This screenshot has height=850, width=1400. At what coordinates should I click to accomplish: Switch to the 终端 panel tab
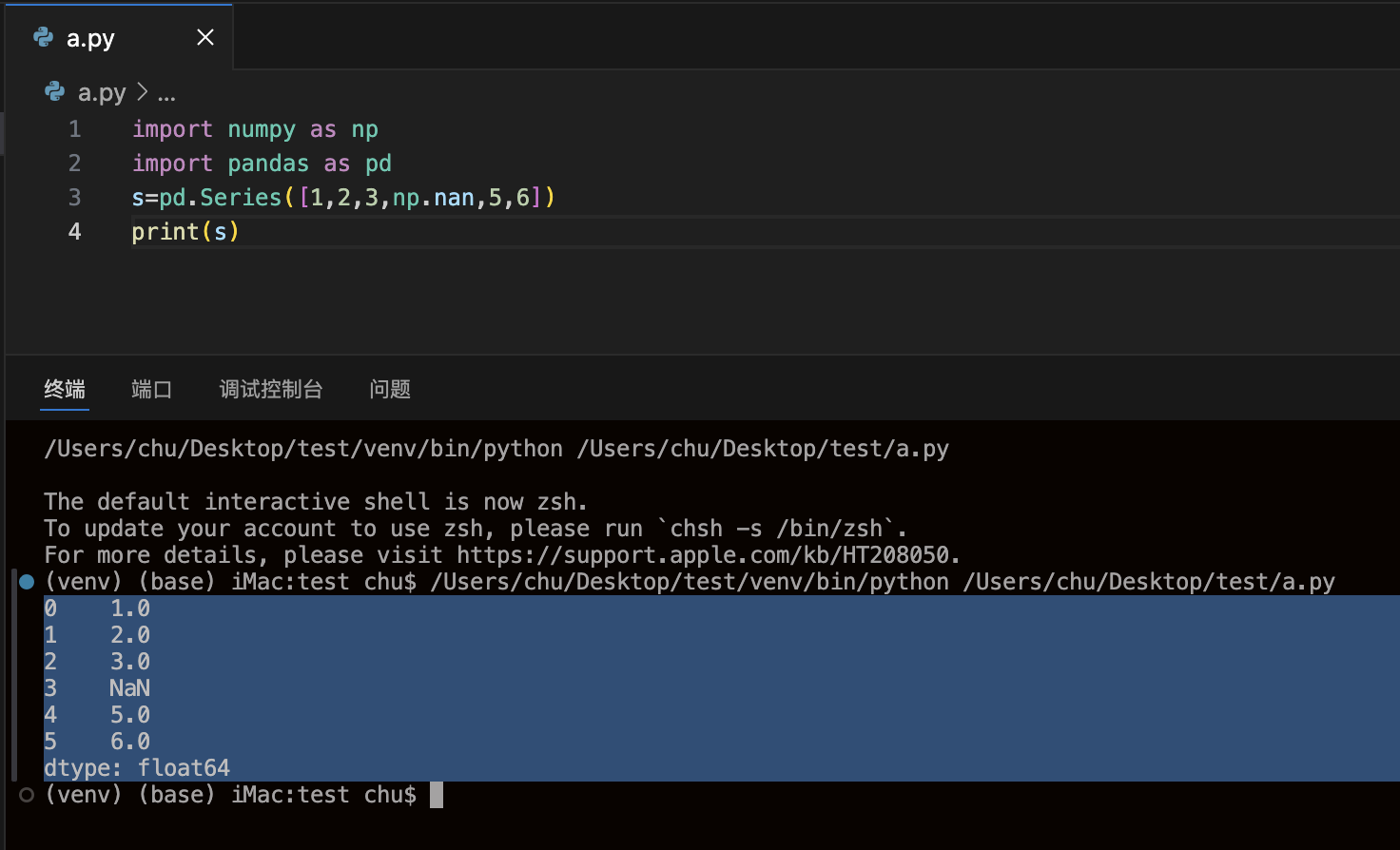65,389
